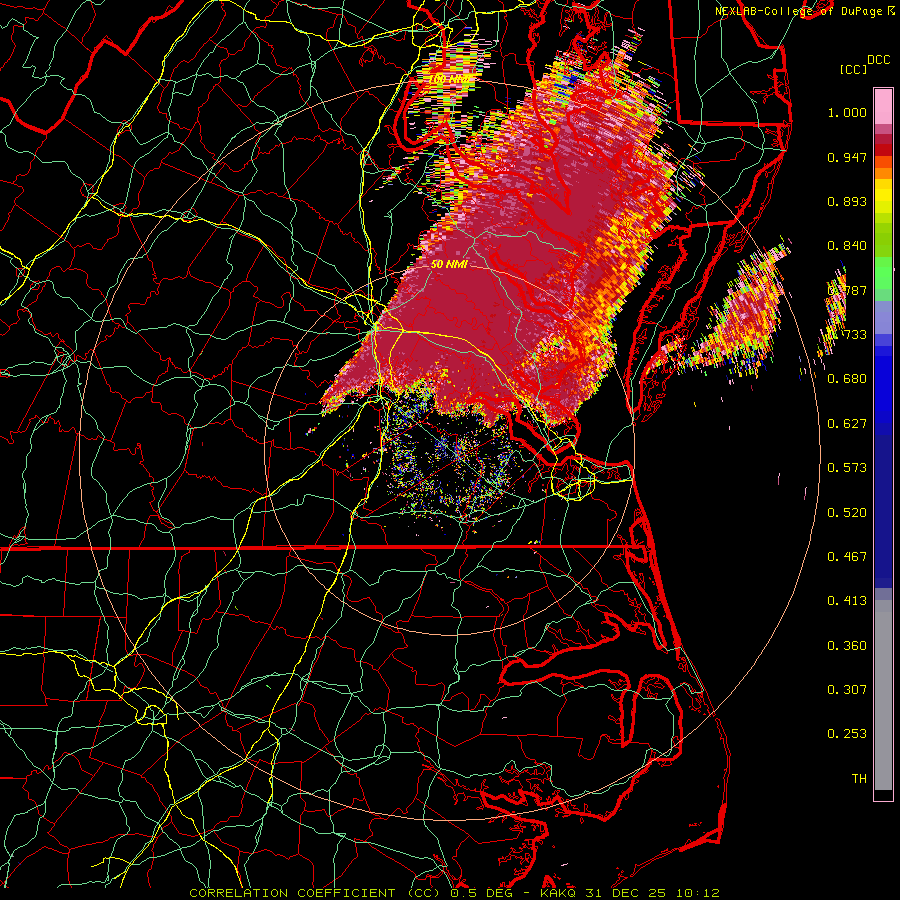The width and height of the screenshot is (900, 900).
Task: Select the 0.627 scale value
Action: point(847,423)
